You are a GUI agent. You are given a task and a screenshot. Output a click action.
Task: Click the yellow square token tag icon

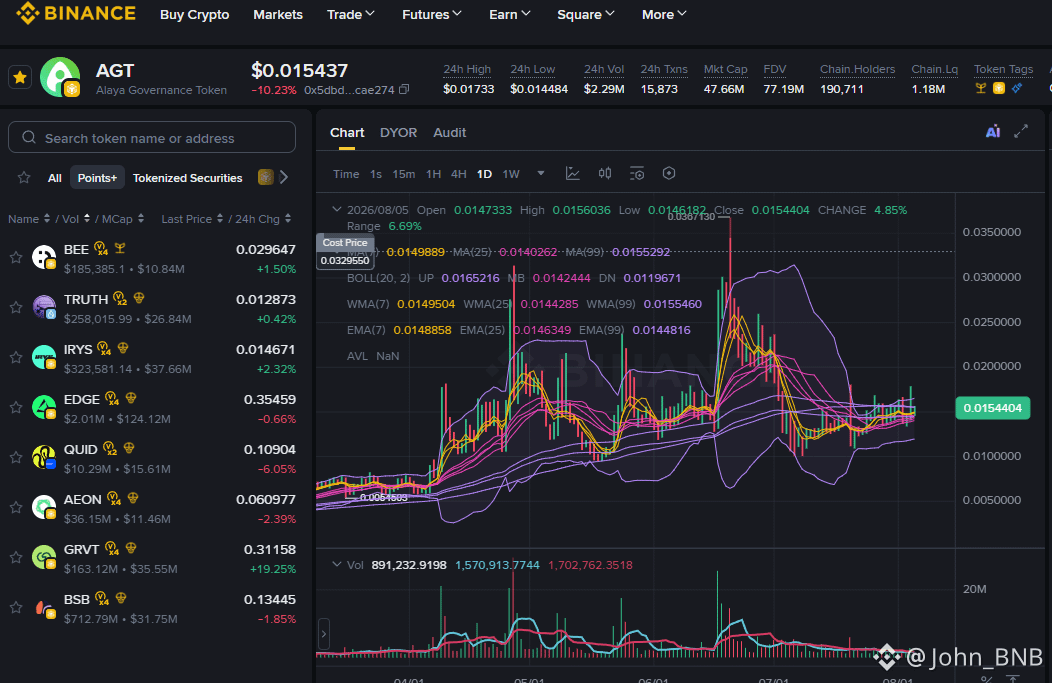point(999,89)
